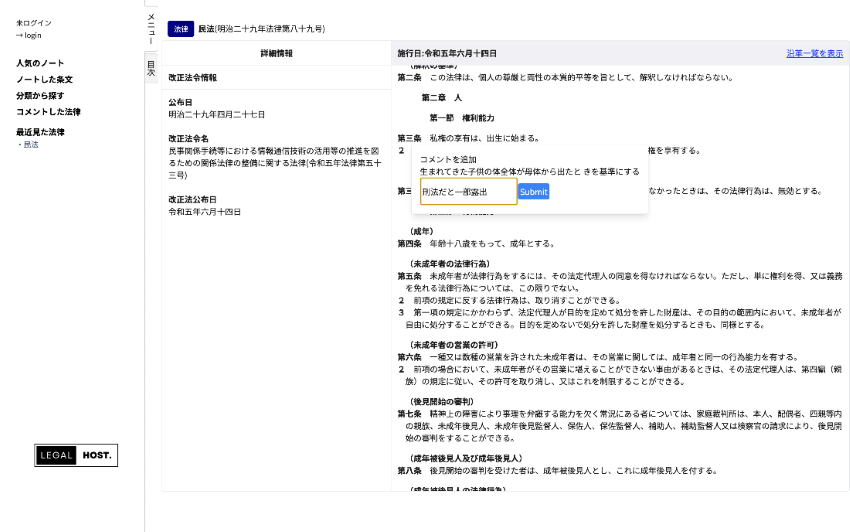Focus the comment input field
This screenshot has width=850, height=532.
[469, 191]
